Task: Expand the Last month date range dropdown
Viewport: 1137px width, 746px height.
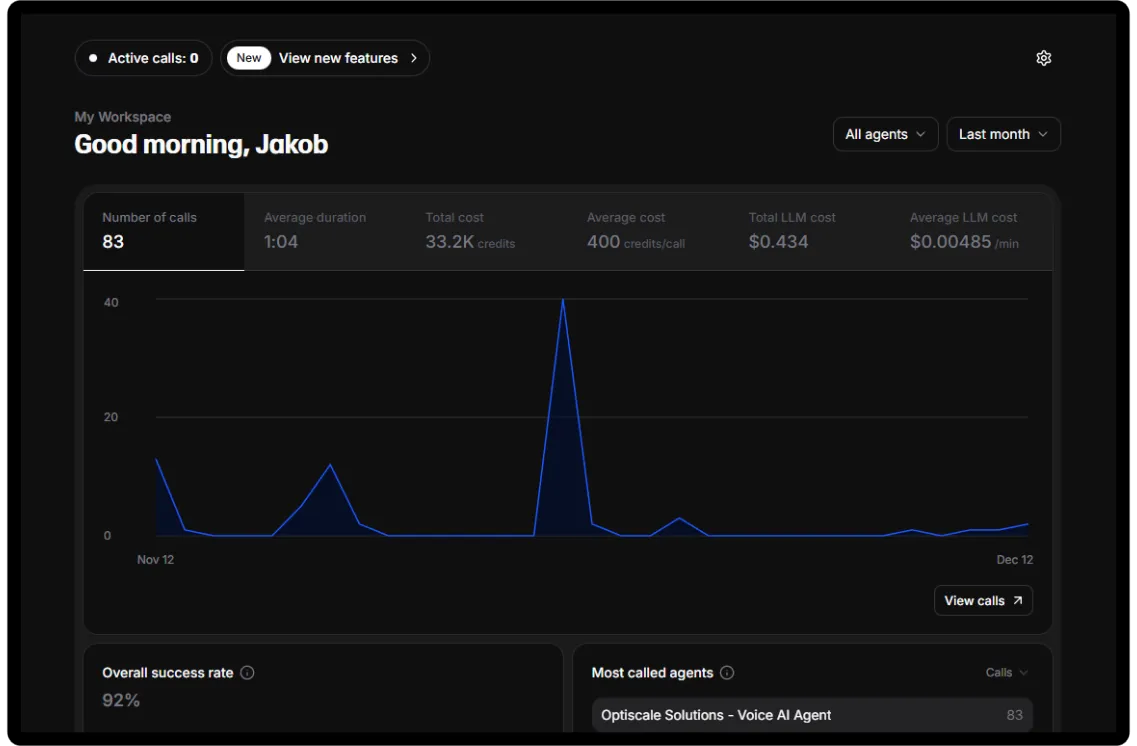Action: pyautogui.click(x=1003, y=134)
